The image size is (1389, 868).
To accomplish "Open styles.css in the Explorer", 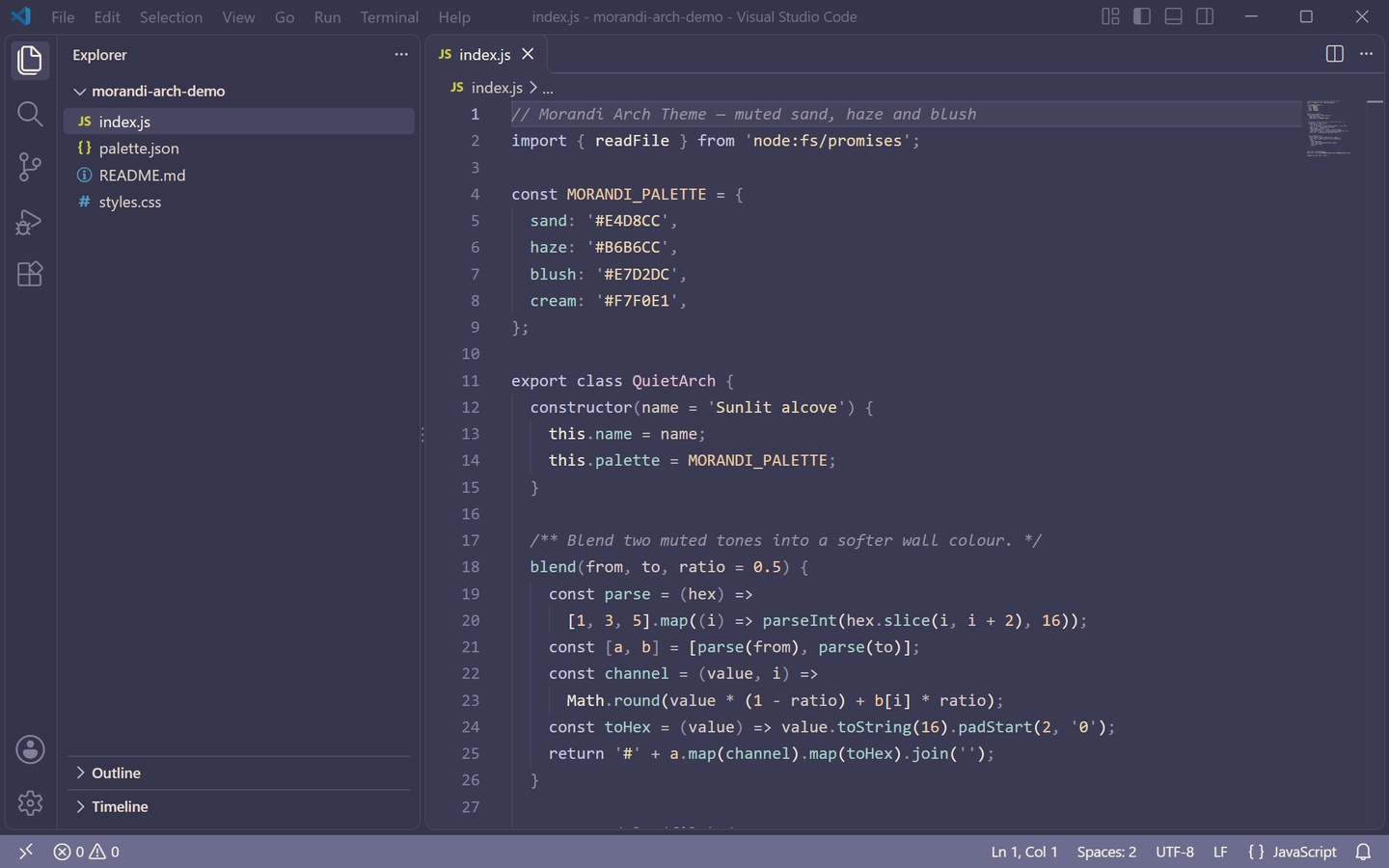I will pos(239,202).
